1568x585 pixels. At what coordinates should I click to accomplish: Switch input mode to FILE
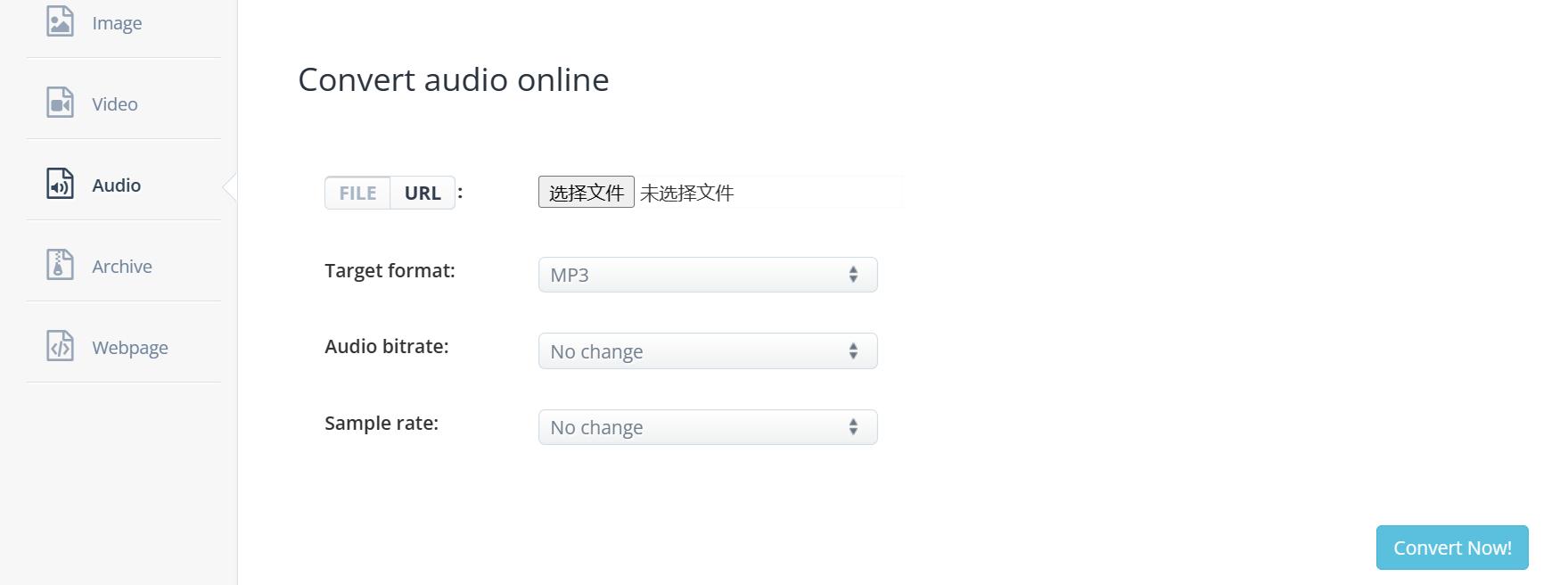click(x=356, y=193)
